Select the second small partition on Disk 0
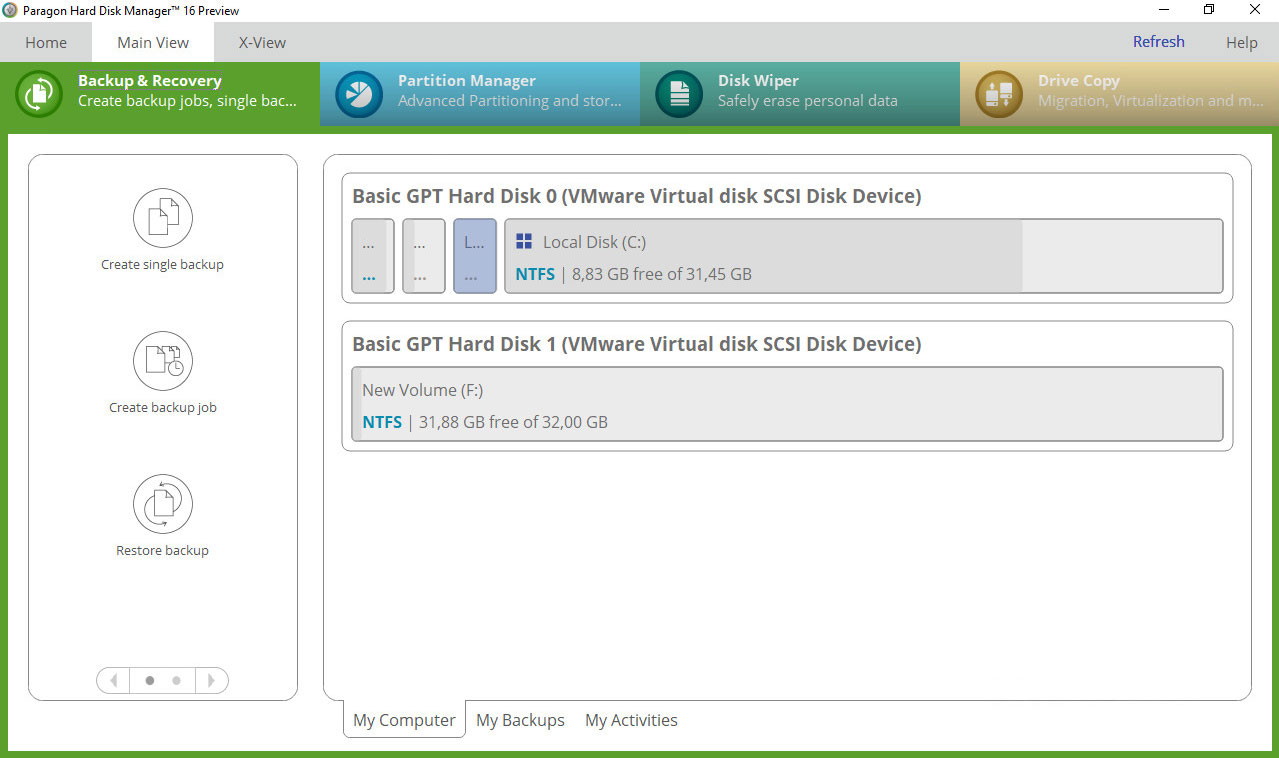Viewport: 1279px width, 758px height. click(424, 256)
